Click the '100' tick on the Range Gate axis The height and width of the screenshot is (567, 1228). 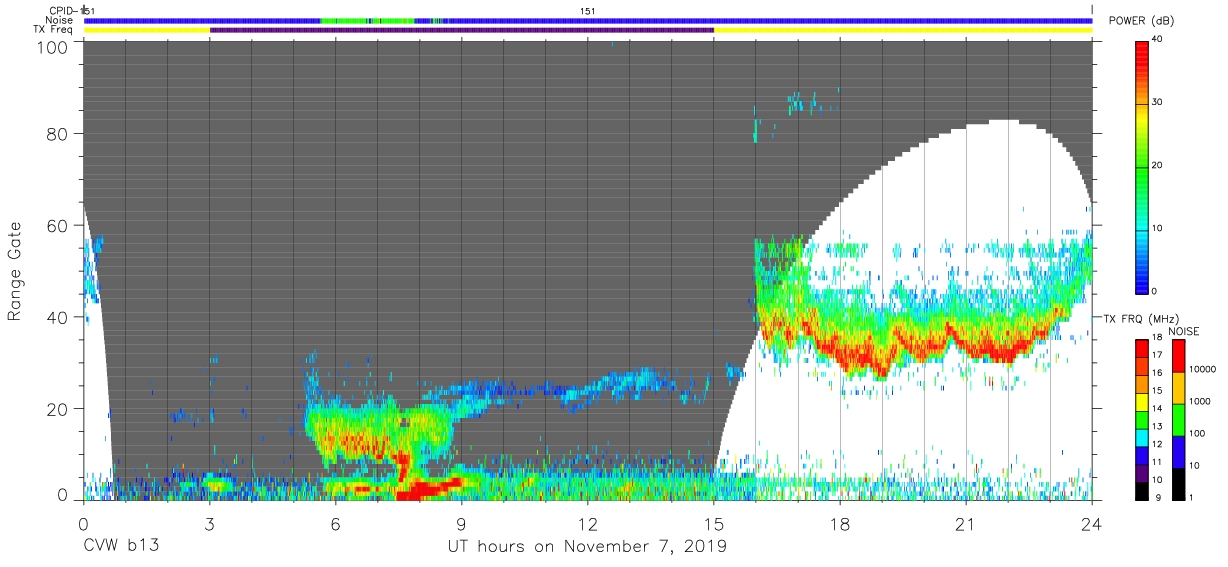[53, 46]
